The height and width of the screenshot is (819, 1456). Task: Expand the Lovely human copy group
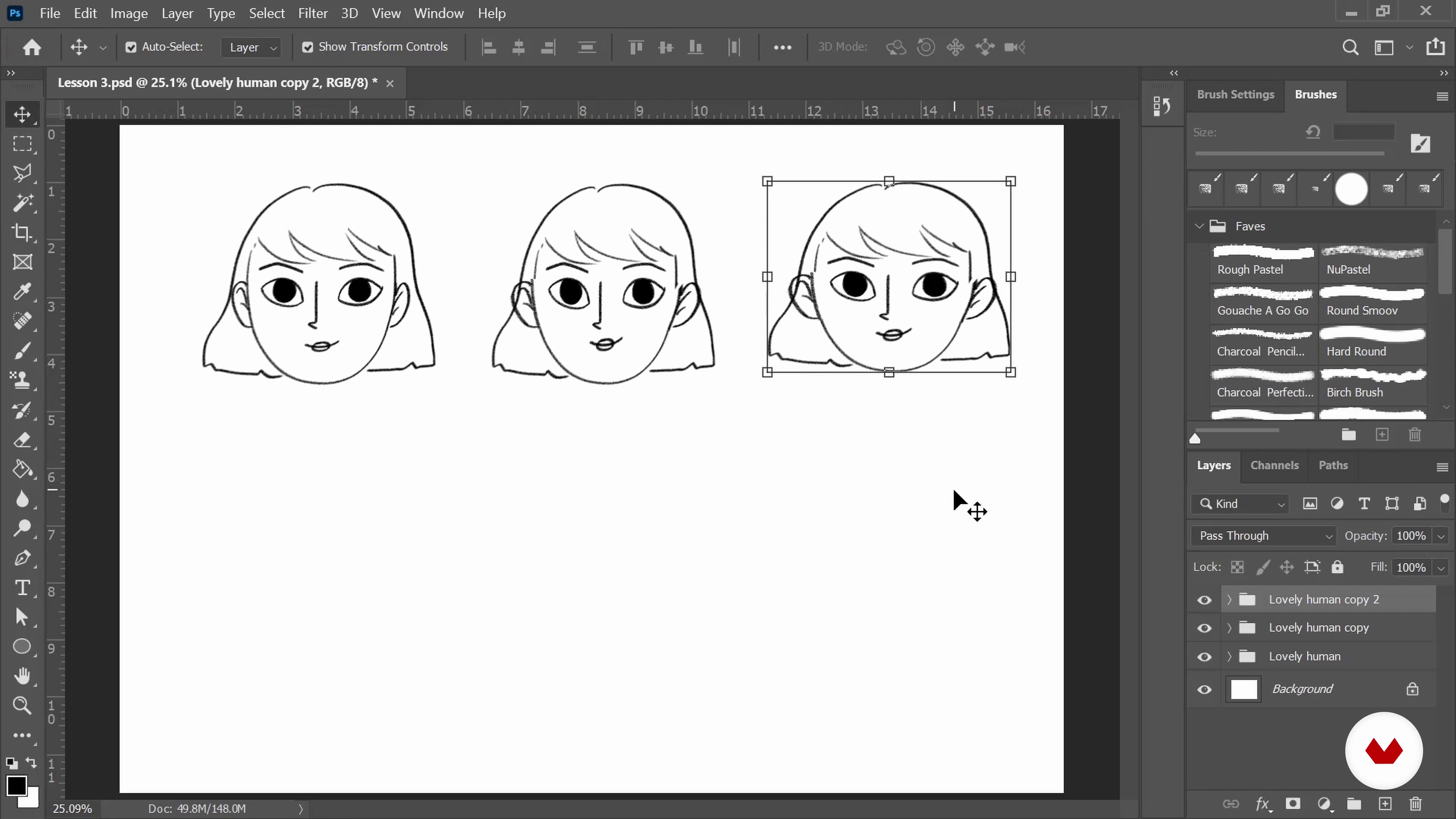click(x=1229, y=628)
